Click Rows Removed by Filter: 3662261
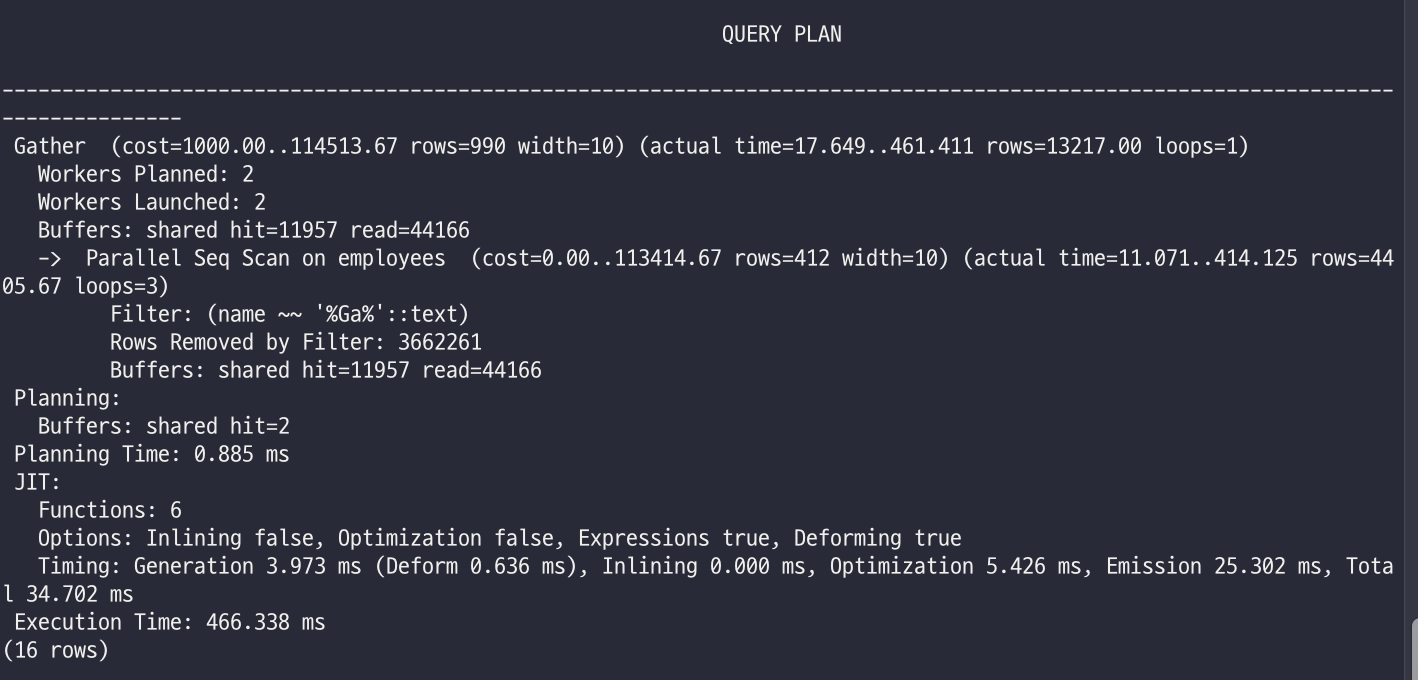 pos(296,343)
